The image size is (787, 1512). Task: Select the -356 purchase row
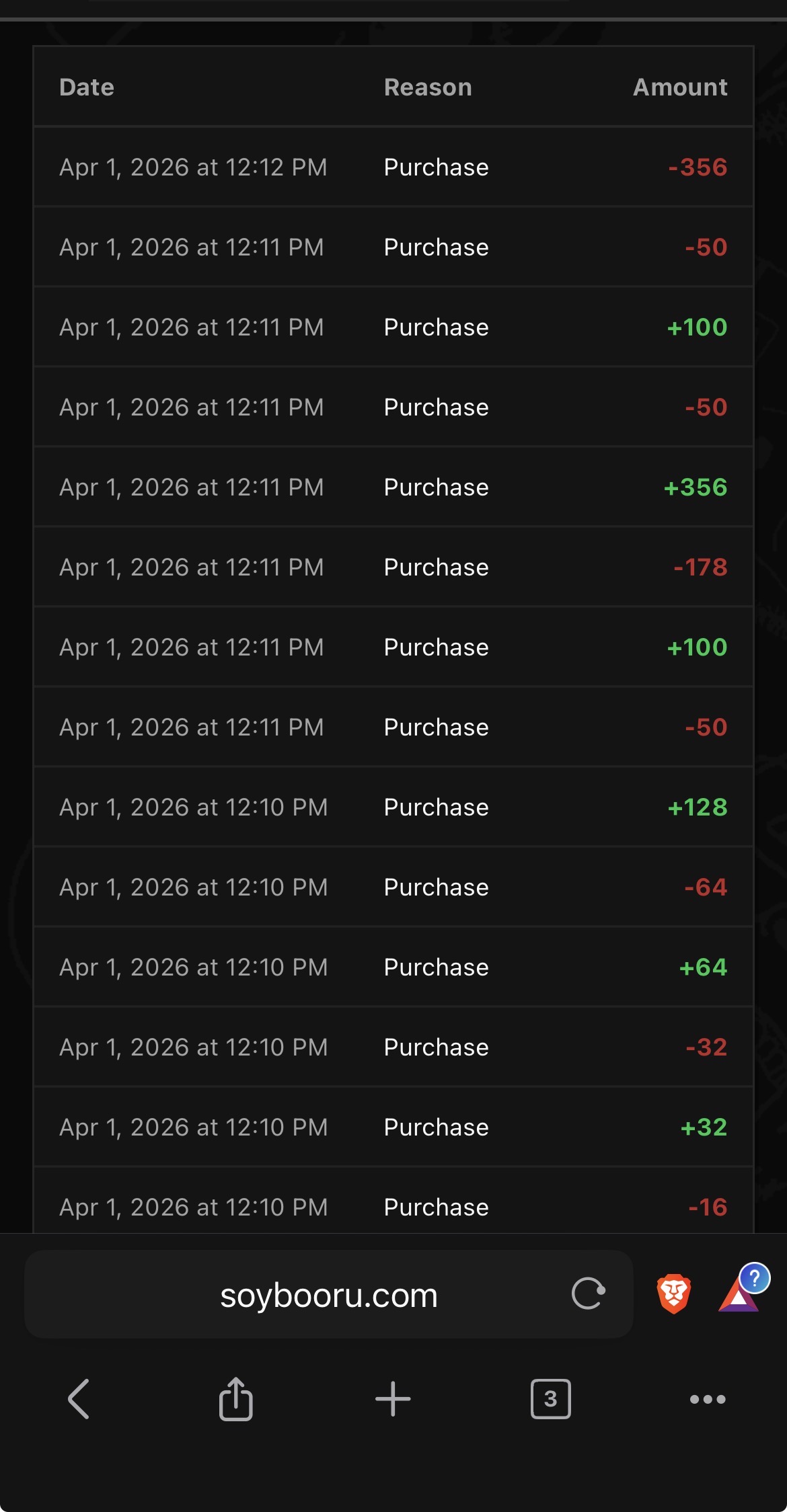393,167
